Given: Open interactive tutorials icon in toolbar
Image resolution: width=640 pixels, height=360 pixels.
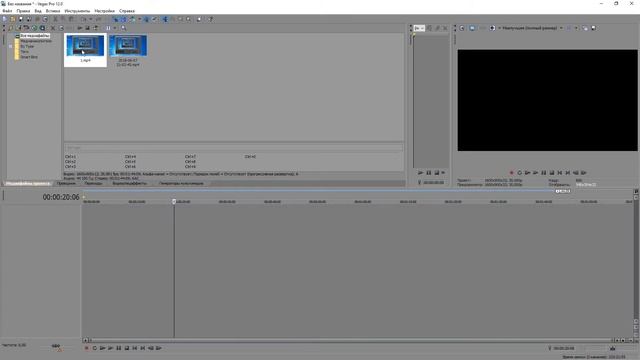Looking at the screenshot, I should tap(199, 19).
